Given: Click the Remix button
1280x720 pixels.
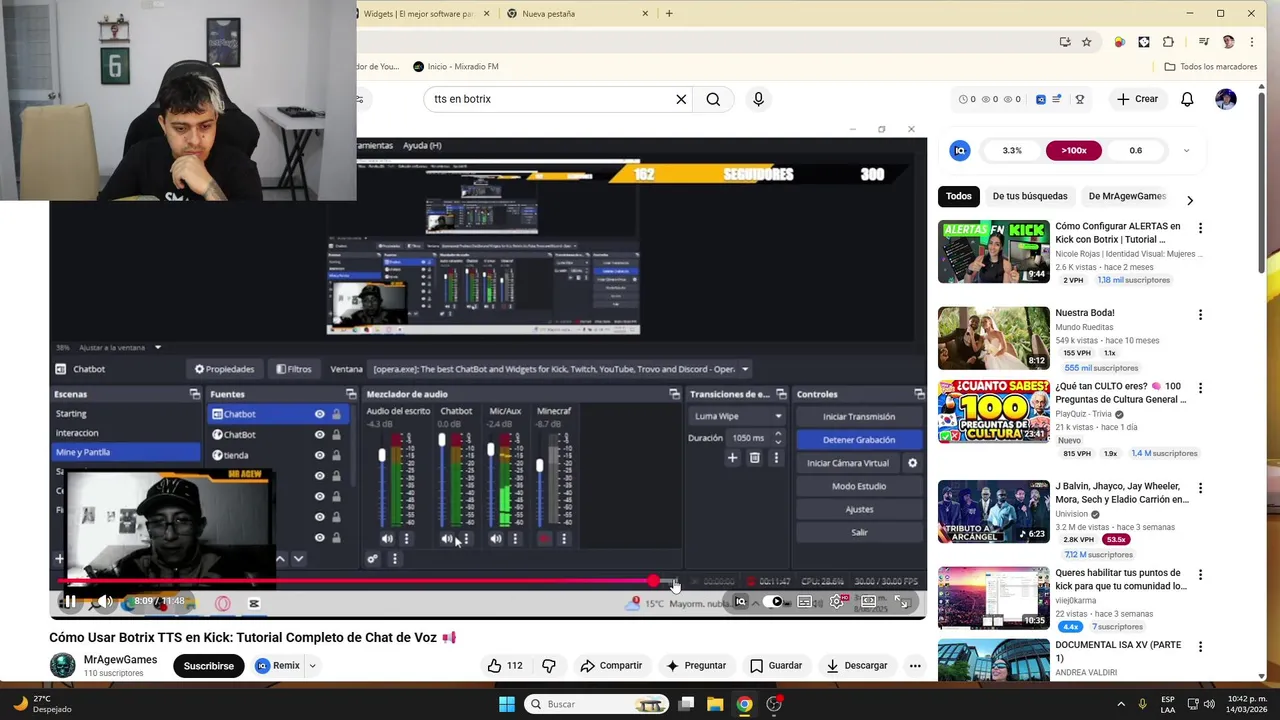Looking at the screenshot, I should click(278, 665).
